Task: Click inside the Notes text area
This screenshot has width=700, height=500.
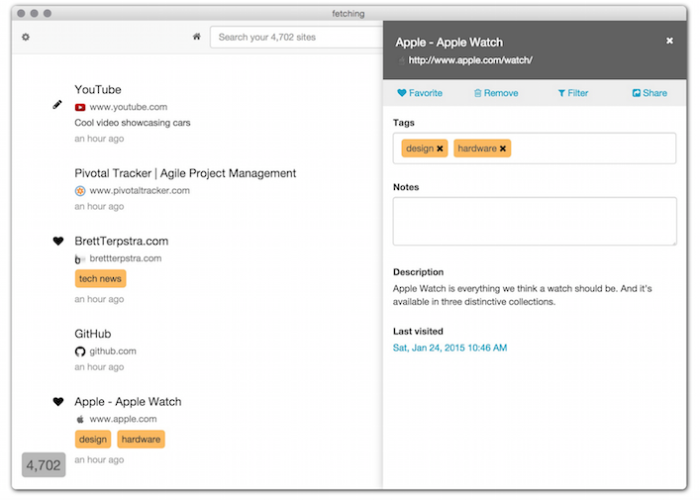Action: [535, 221]
